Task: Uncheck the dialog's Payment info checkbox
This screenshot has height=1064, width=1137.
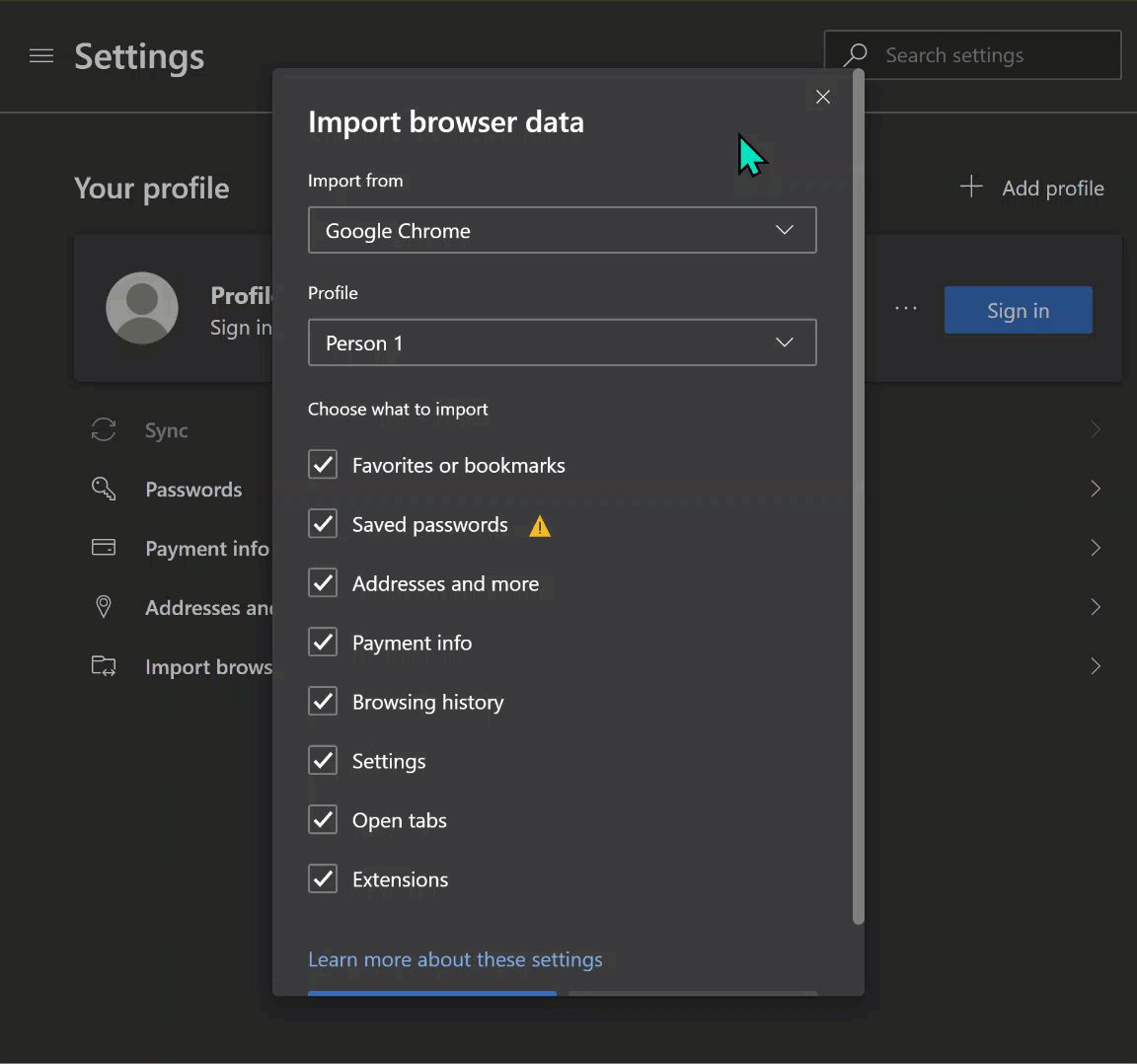Action: [x=323, y=642]
